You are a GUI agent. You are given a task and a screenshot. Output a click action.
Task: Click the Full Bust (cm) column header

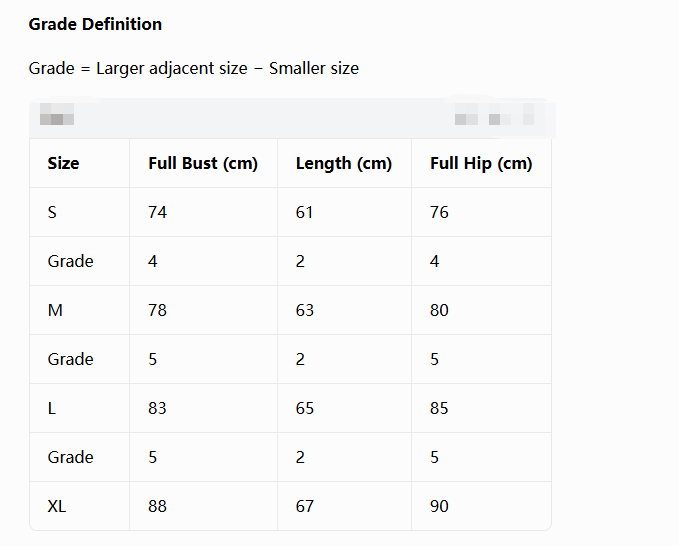pyautogui.click(x=203, y=163)
